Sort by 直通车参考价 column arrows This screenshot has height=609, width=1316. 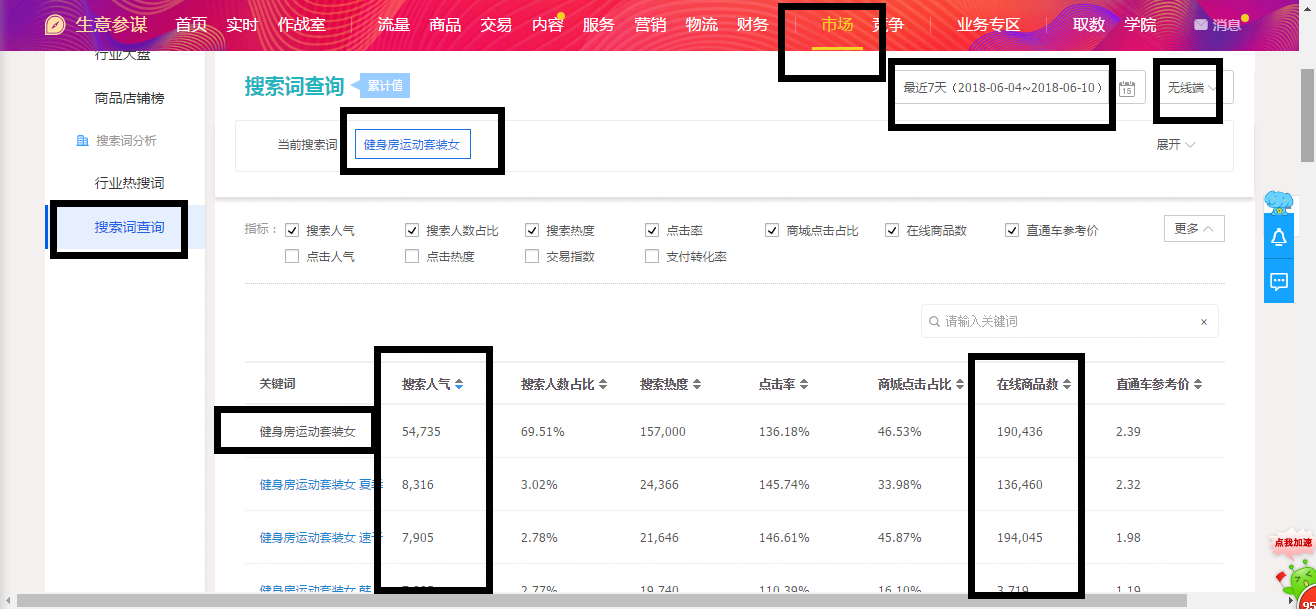1197,385
